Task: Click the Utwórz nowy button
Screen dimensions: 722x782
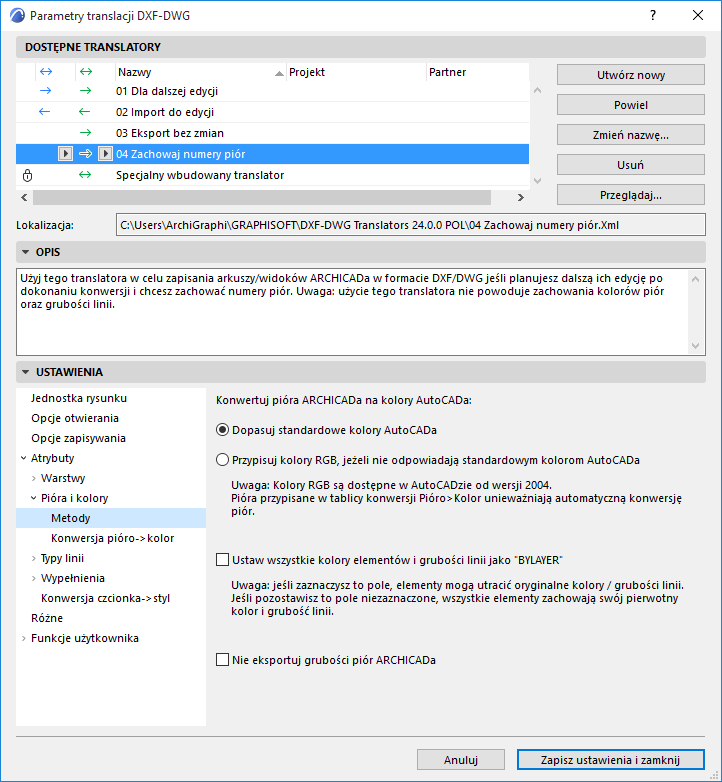Action: pyautogui.click(x=631, y=75)
